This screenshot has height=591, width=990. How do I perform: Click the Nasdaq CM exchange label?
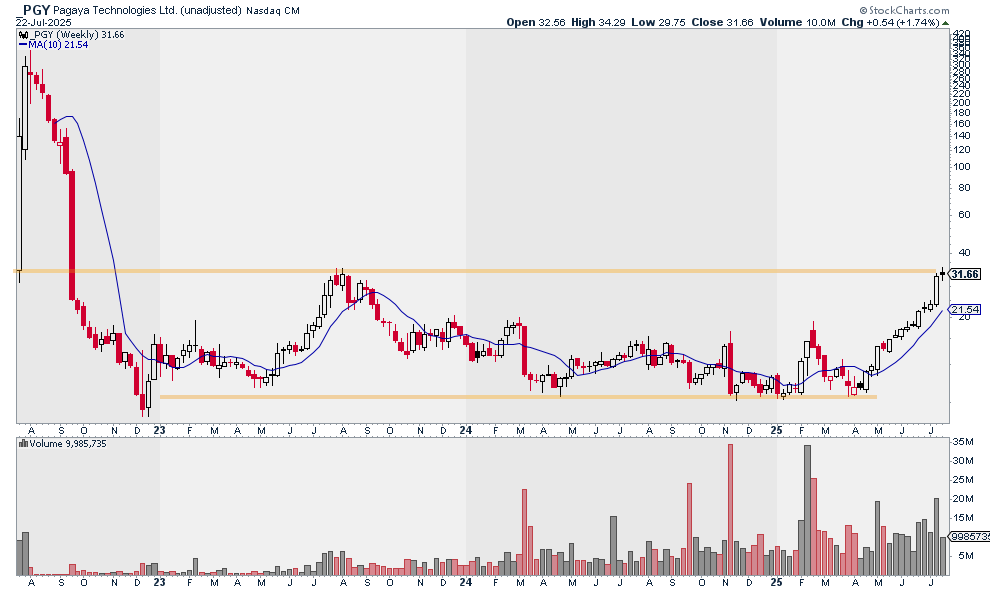point(273,10)
